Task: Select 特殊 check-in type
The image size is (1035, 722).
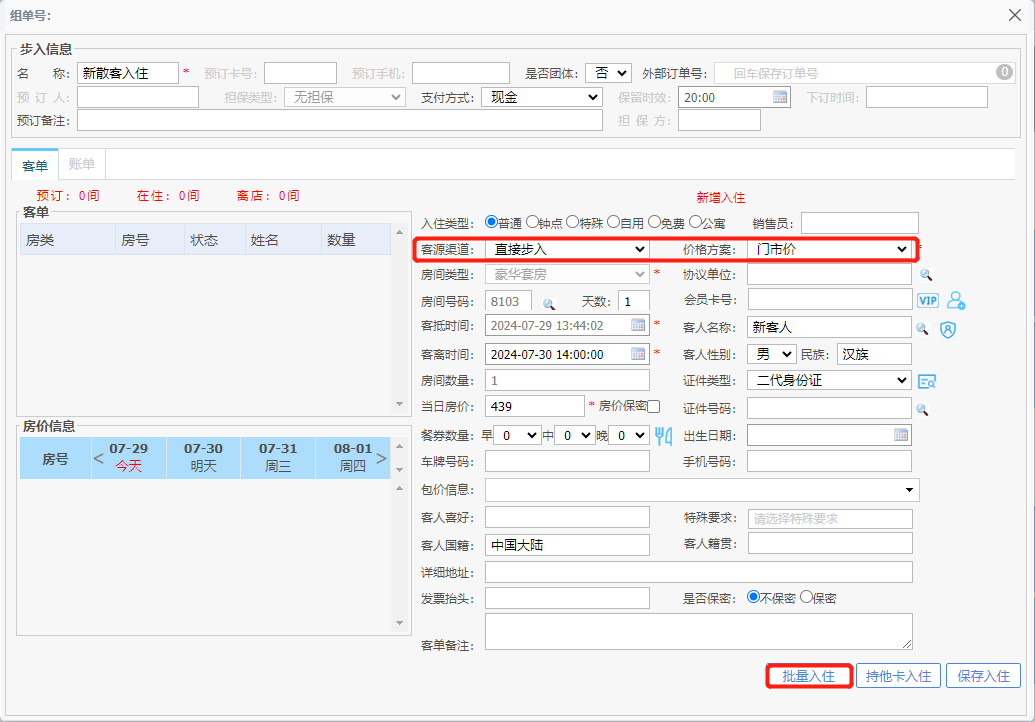Action: pyautogui.click(x=573, y=222)
